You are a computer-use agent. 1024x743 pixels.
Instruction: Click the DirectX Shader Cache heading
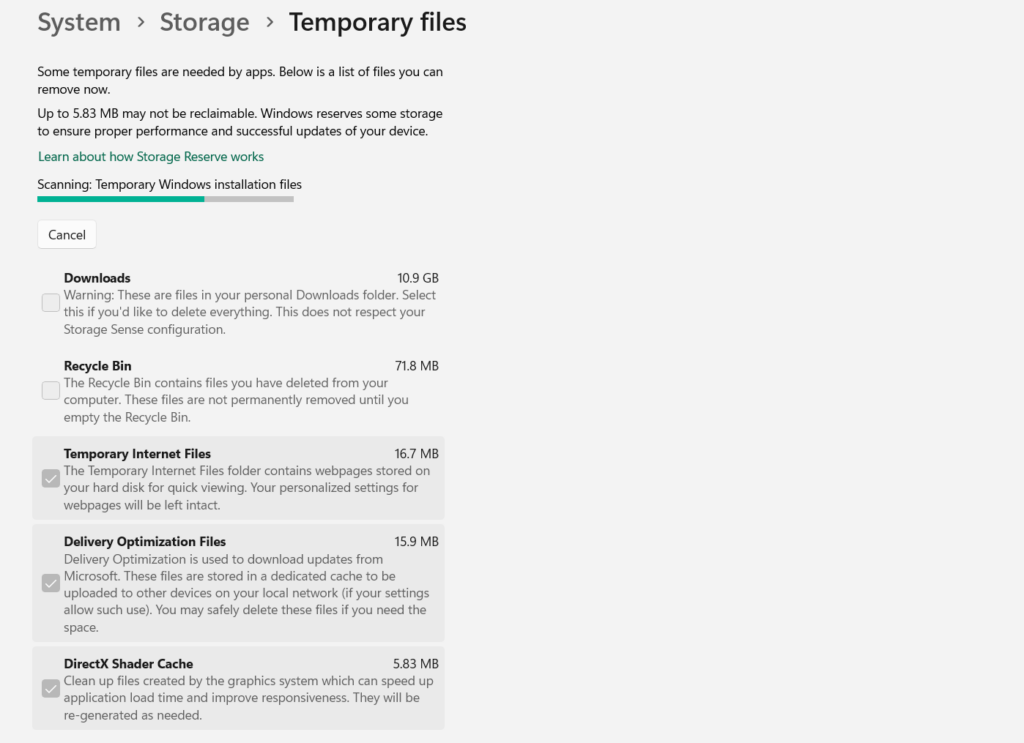tap(128, 664)
